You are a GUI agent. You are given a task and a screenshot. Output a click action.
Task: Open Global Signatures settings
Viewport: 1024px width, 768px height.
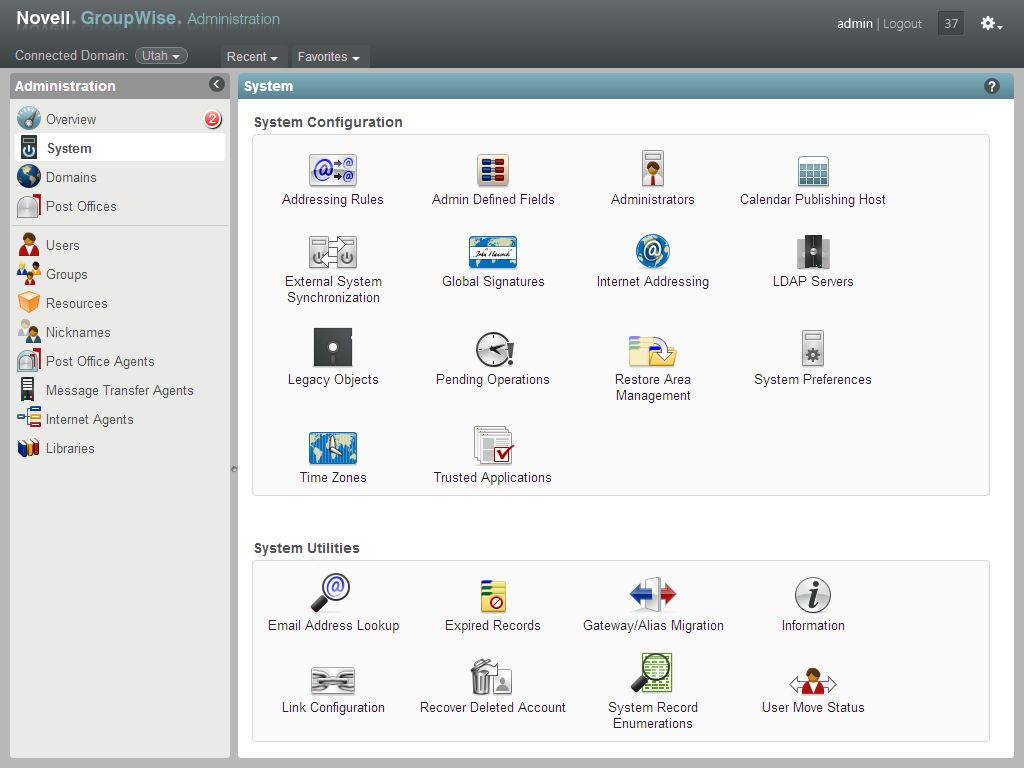pyautogui.click(x=492, y=253)
